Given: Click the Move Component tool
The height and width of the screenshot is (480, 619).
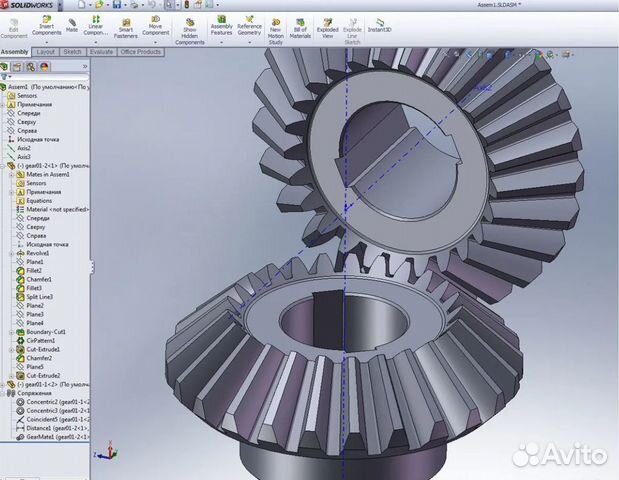Looking at the screenshot, I should coord(155,26).
